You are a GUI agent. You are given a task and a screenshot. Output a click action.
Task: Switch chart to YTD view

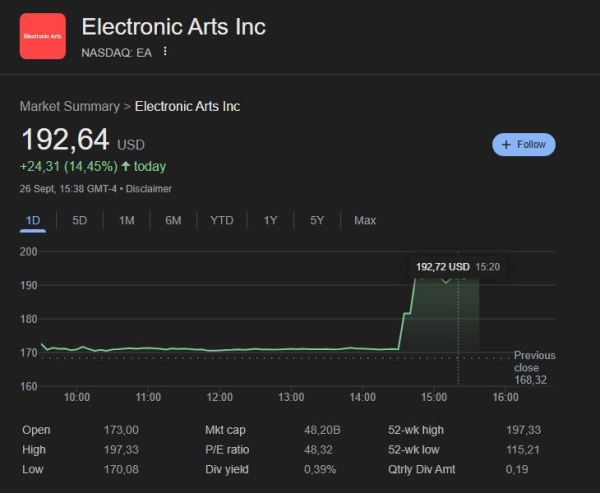click(x=221, y=220)
